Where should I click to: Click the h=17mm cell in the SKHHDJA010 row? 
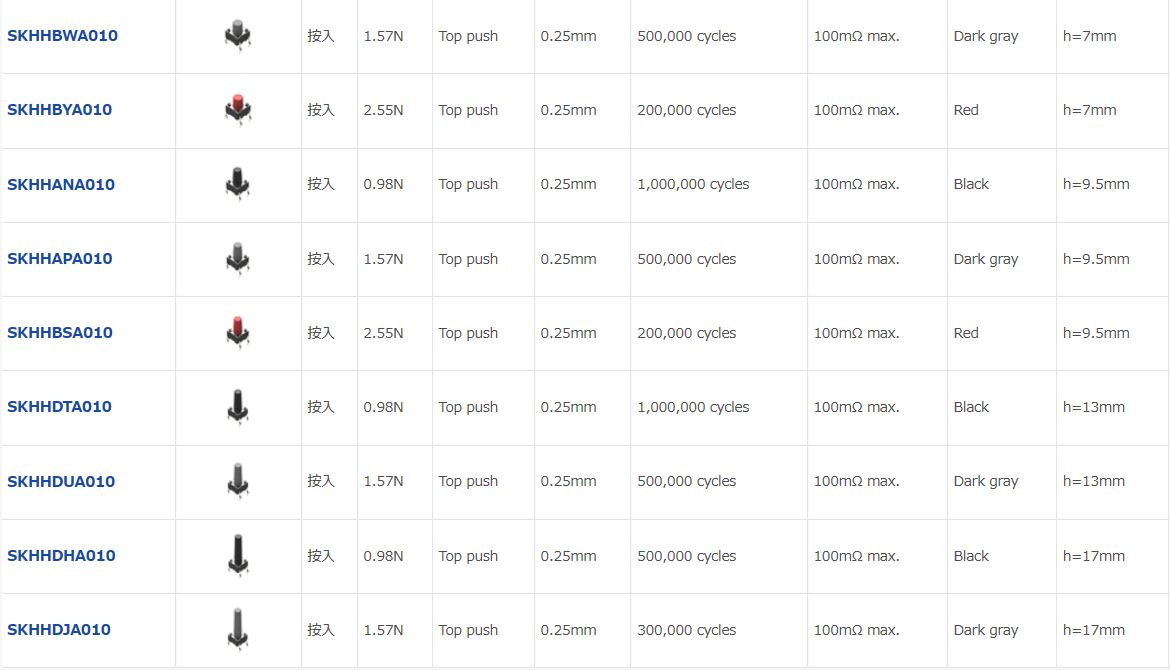(1094, 630)
